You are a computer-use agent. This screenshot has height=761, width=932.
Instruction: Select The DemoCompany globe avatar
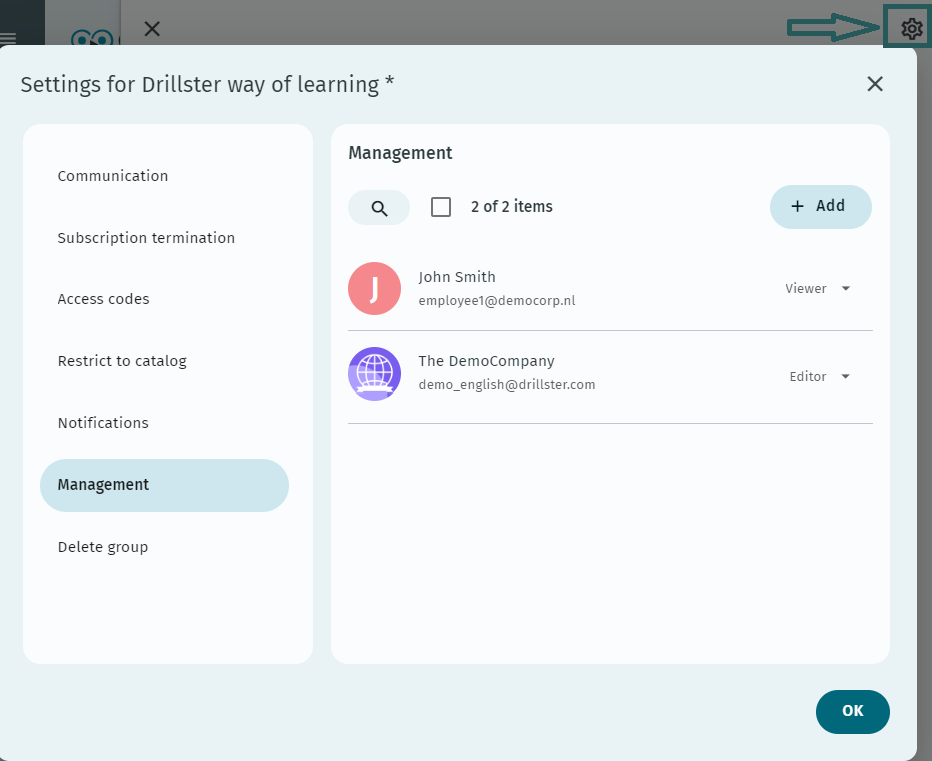pyautogui.click(x=374, y=374)
